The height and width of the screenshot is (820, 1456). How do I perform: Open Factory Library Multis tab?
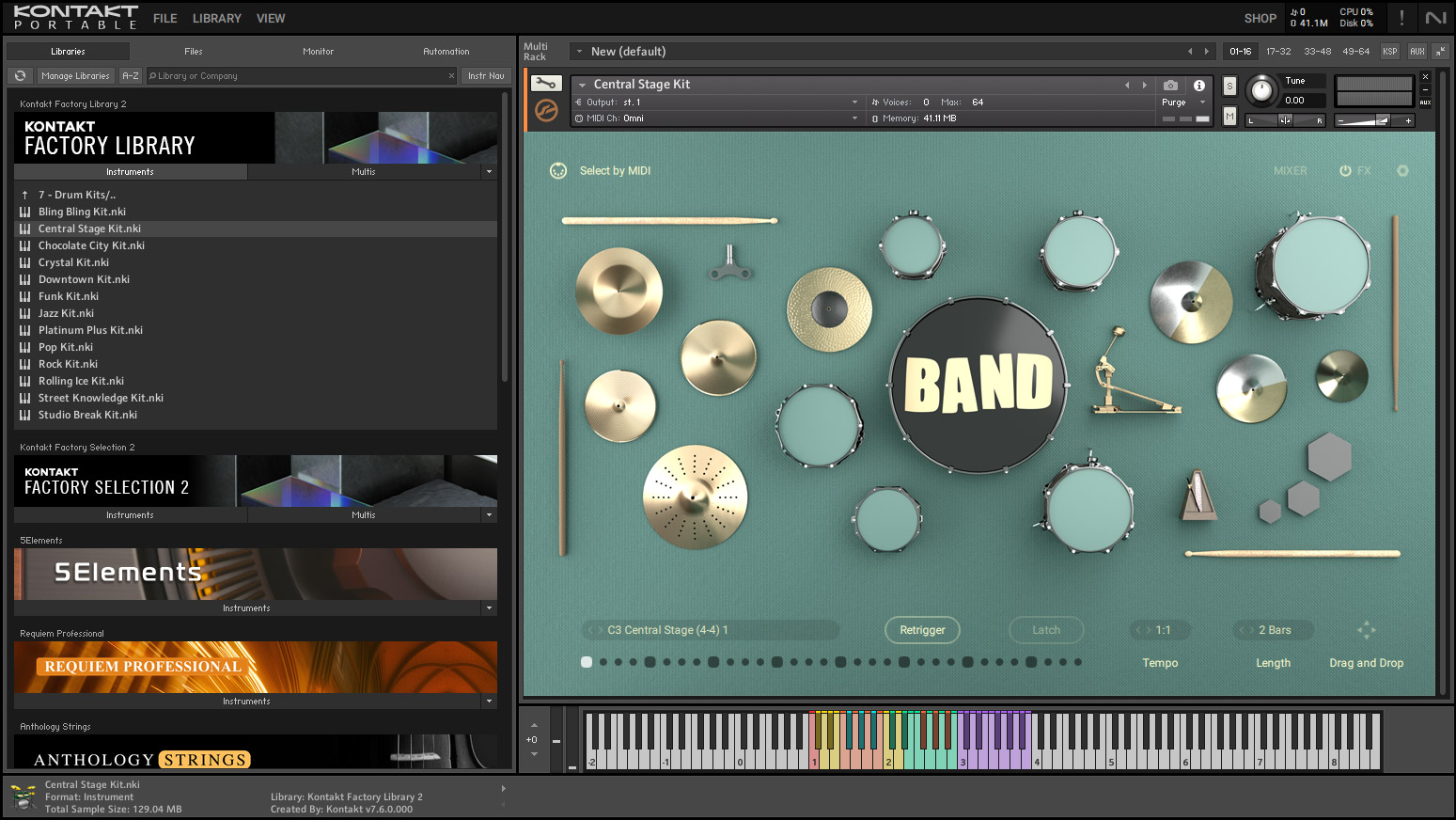364,171
